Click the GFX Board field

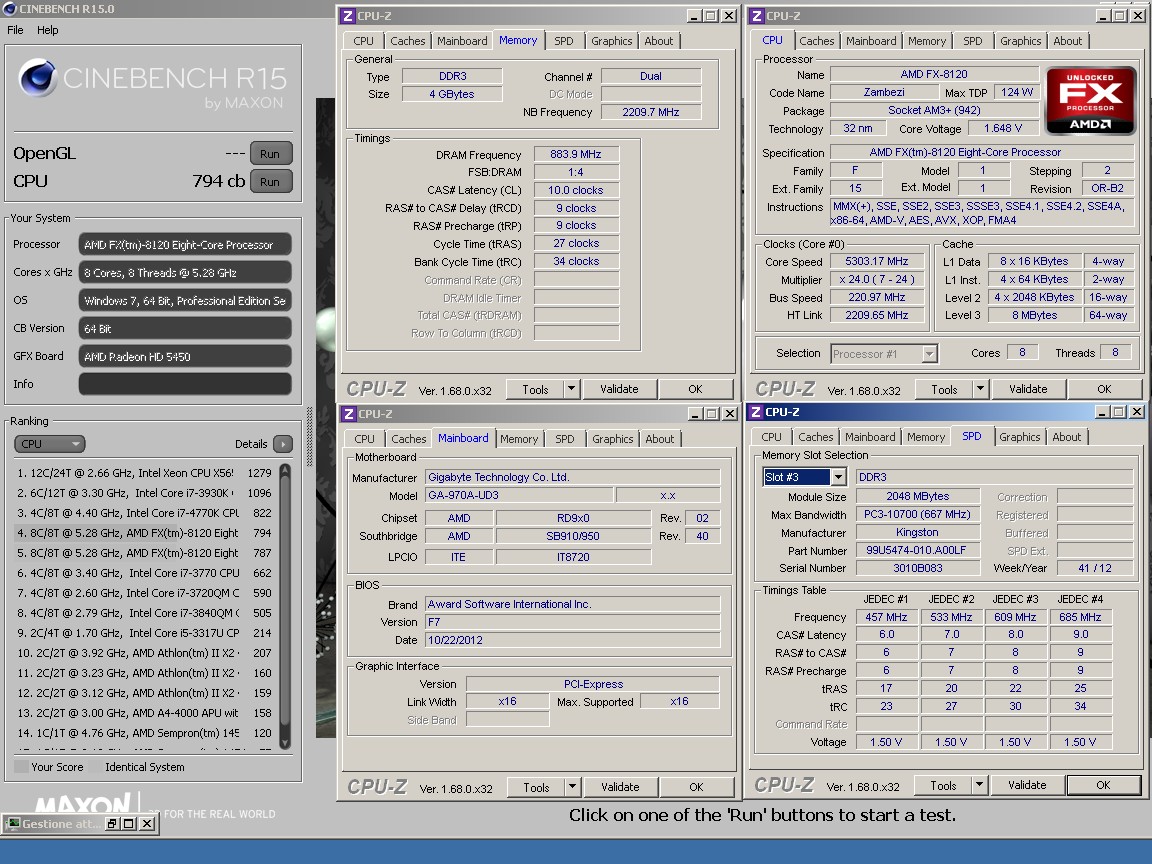[185, 356]
